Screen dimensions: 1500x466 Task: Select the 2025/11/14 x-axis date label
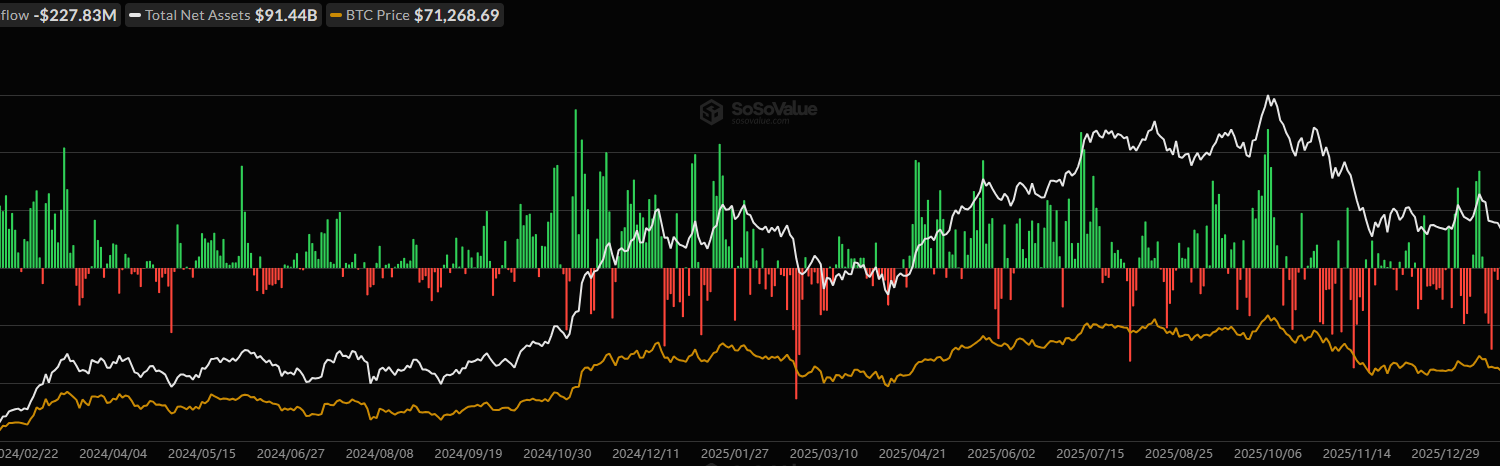click(x=1355, y=452)
